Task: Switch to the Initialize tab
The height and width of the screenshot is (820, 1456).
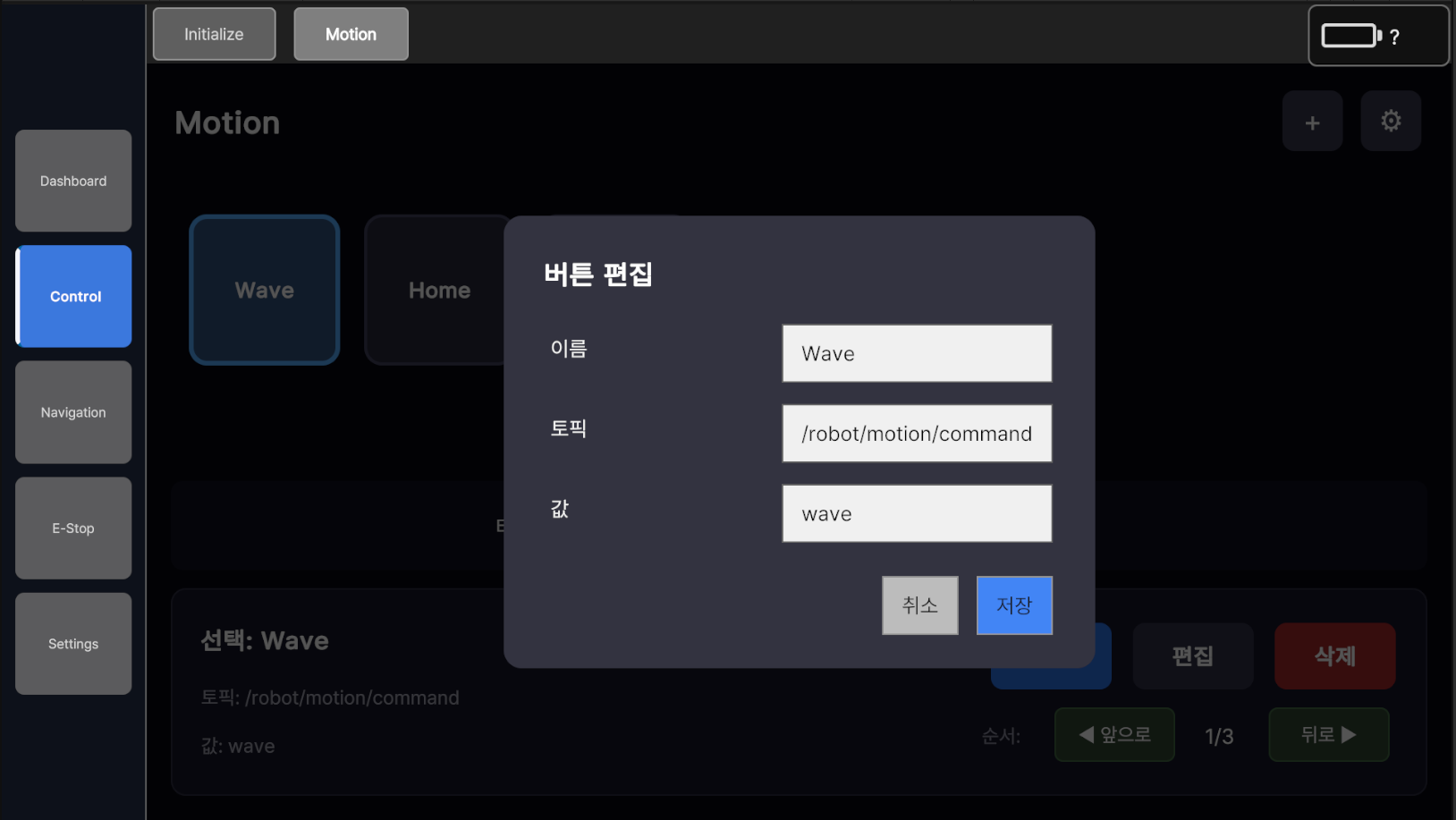Action: click(214, 34)
